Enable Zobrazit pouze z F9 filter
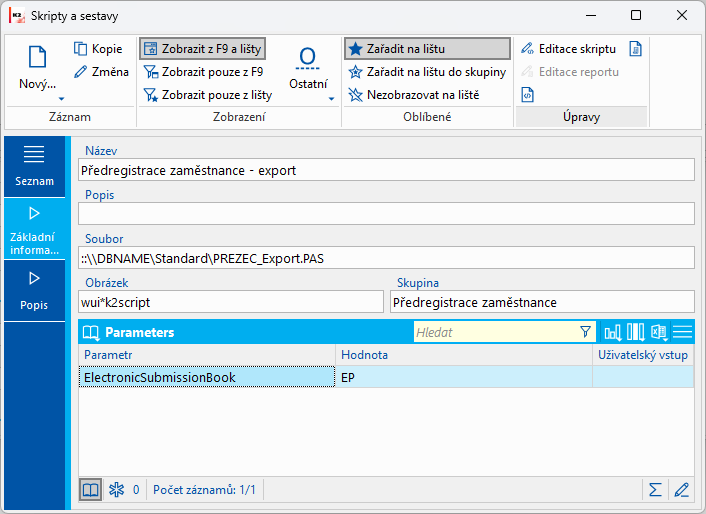Viewport: 706px width, 514px height. [203, 72]
